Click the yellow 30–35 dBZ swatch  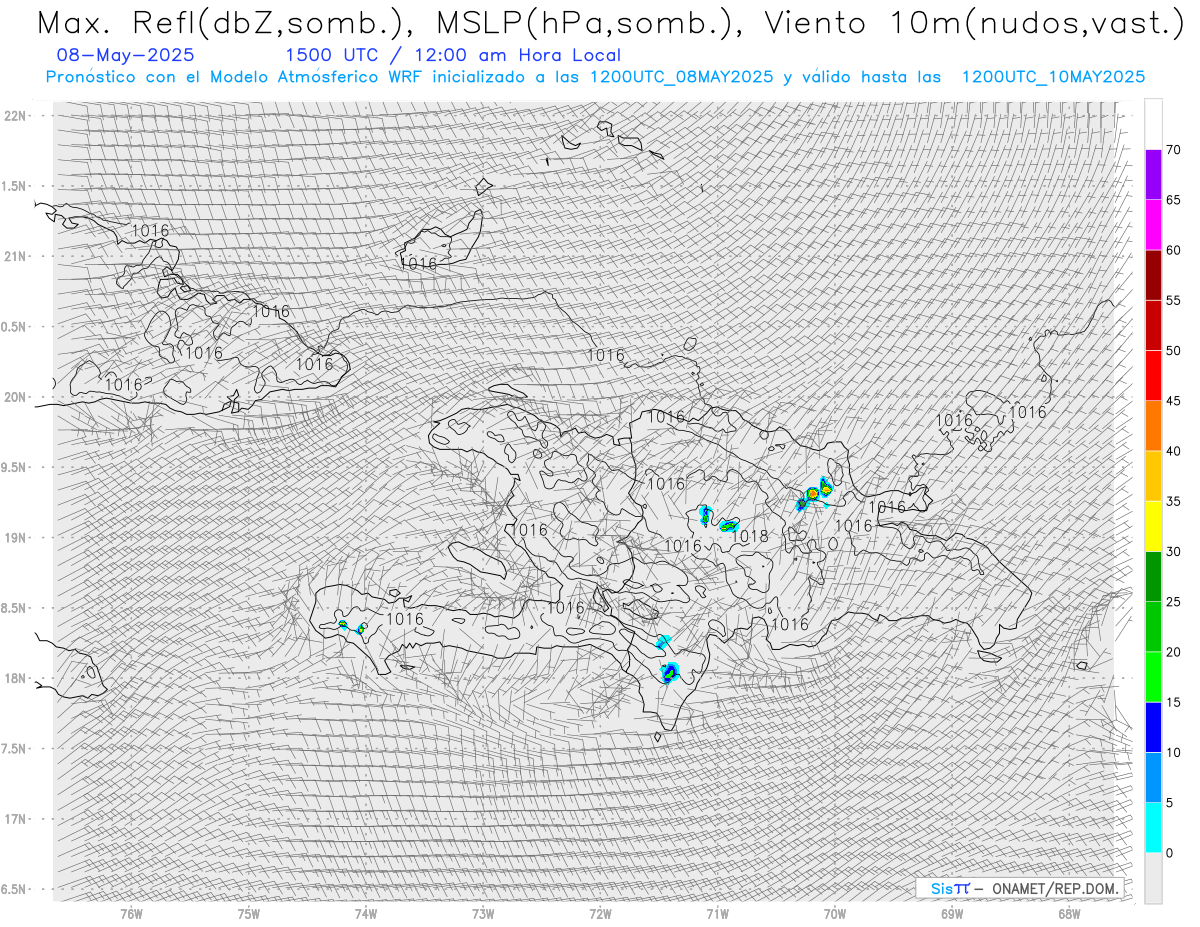1153,526
